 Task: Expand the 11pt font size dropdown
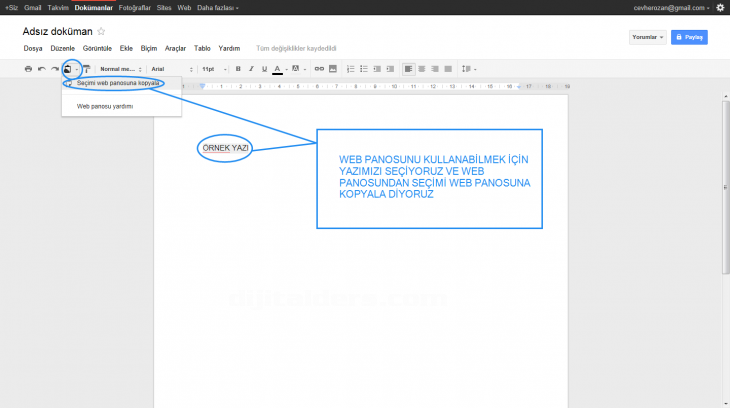click(x=214, y=69)
